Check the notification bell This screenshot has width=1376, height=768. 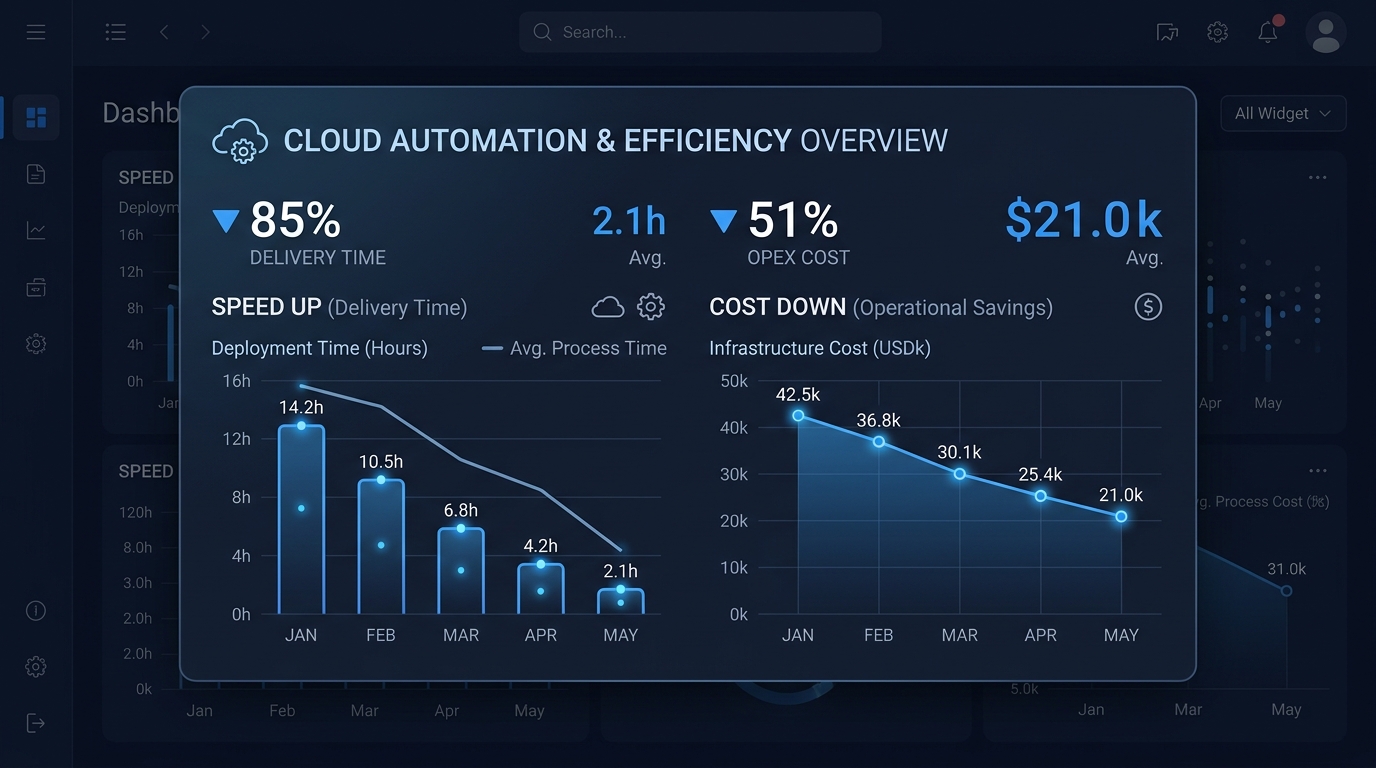pyautogui.click(x=1268, y=31)
